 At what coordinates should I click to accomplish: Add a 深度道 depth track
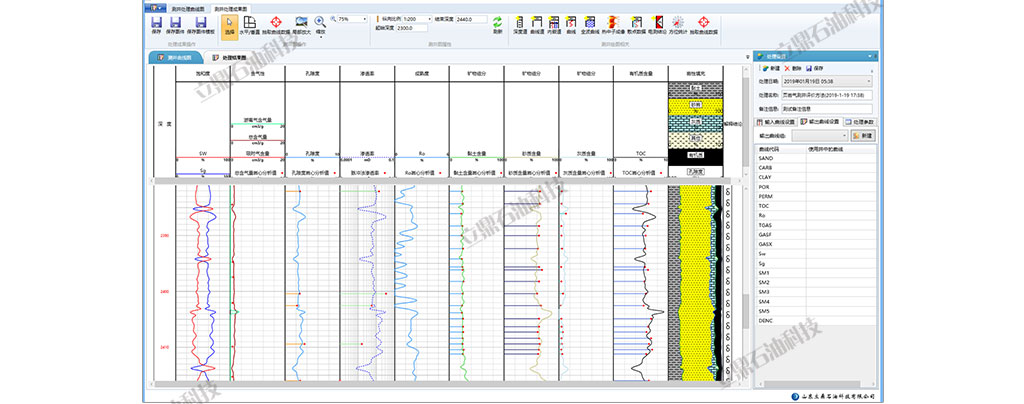(x=520, y=24)
